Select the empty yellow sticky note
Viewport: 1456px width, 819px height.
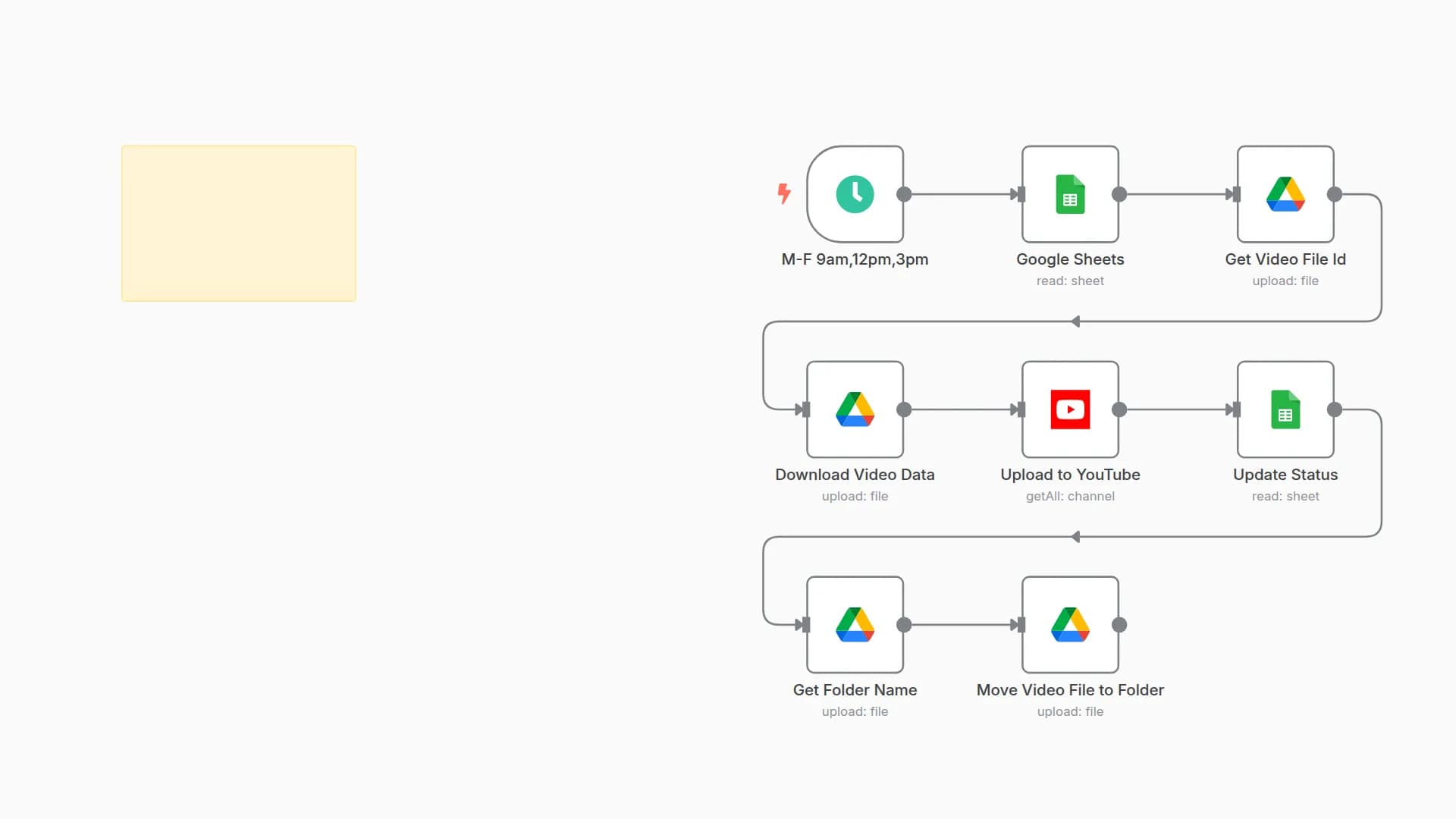click(239, 224)
